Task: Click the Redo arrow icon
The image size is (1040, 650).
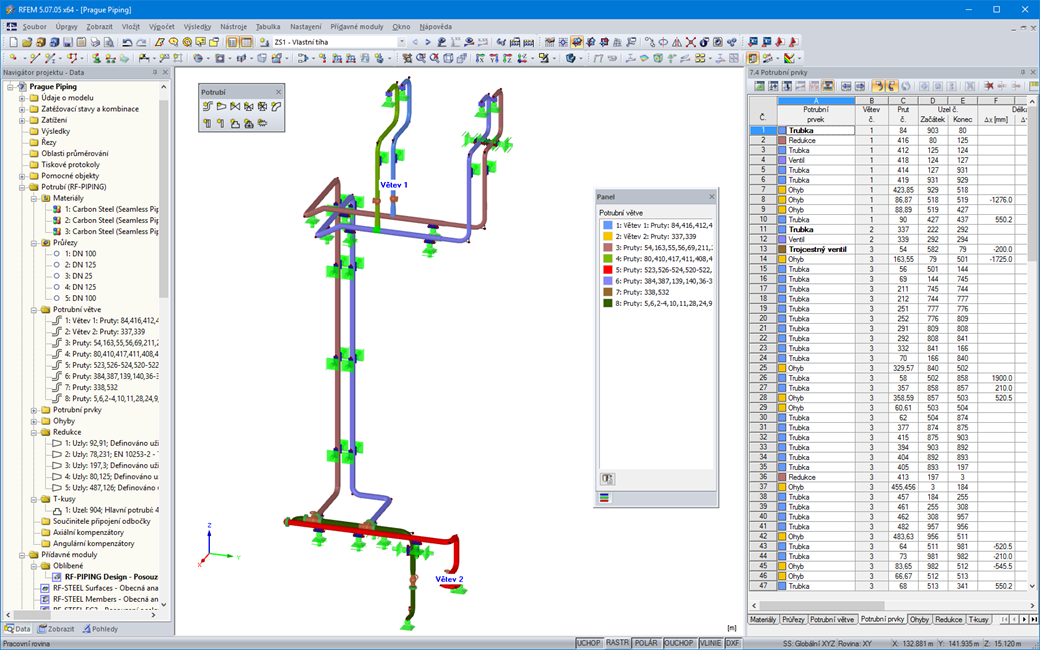Action: point(141,42)
